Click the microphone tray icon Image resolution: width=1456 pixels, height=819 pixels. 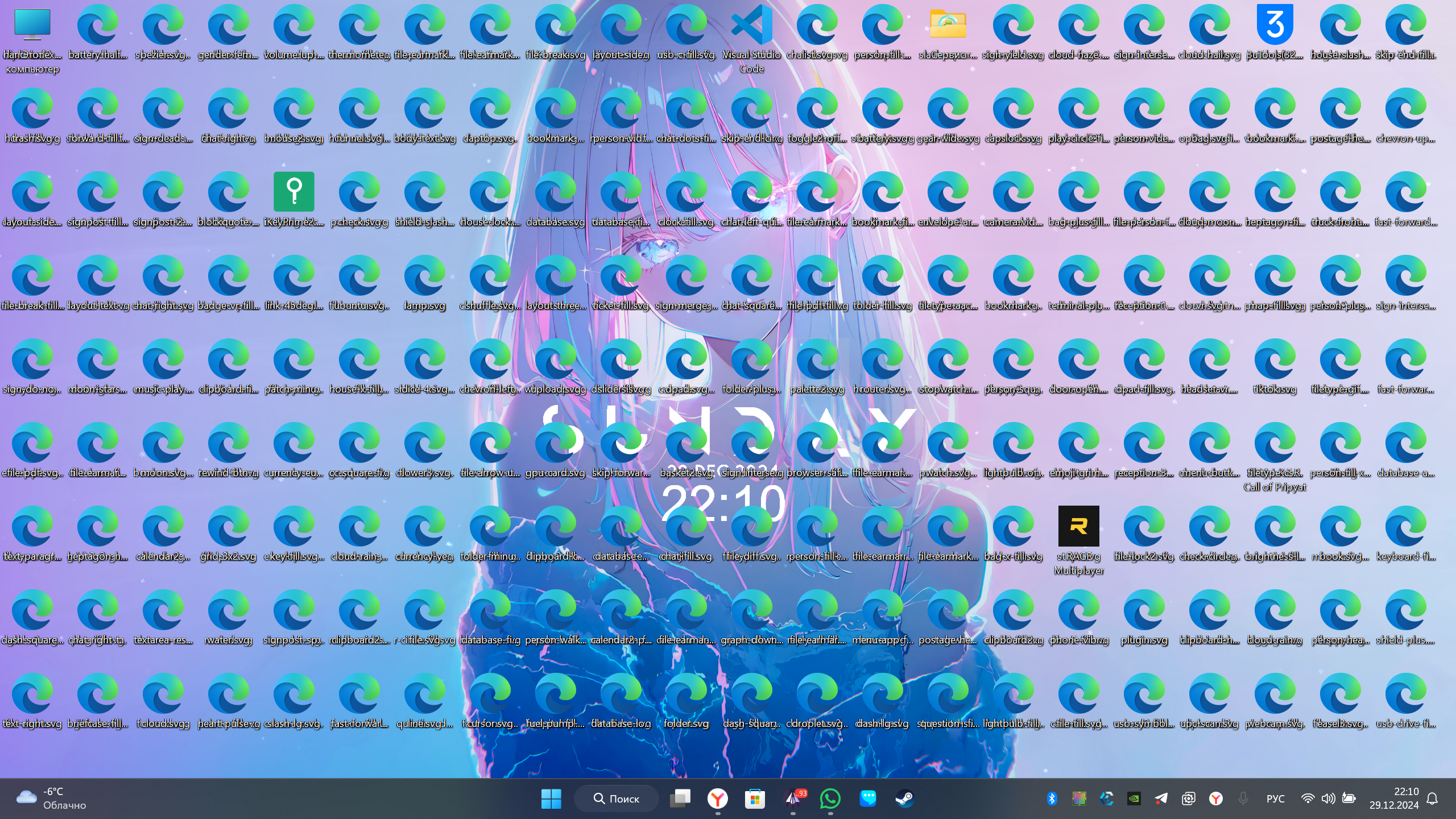(x=1243, y=799)
